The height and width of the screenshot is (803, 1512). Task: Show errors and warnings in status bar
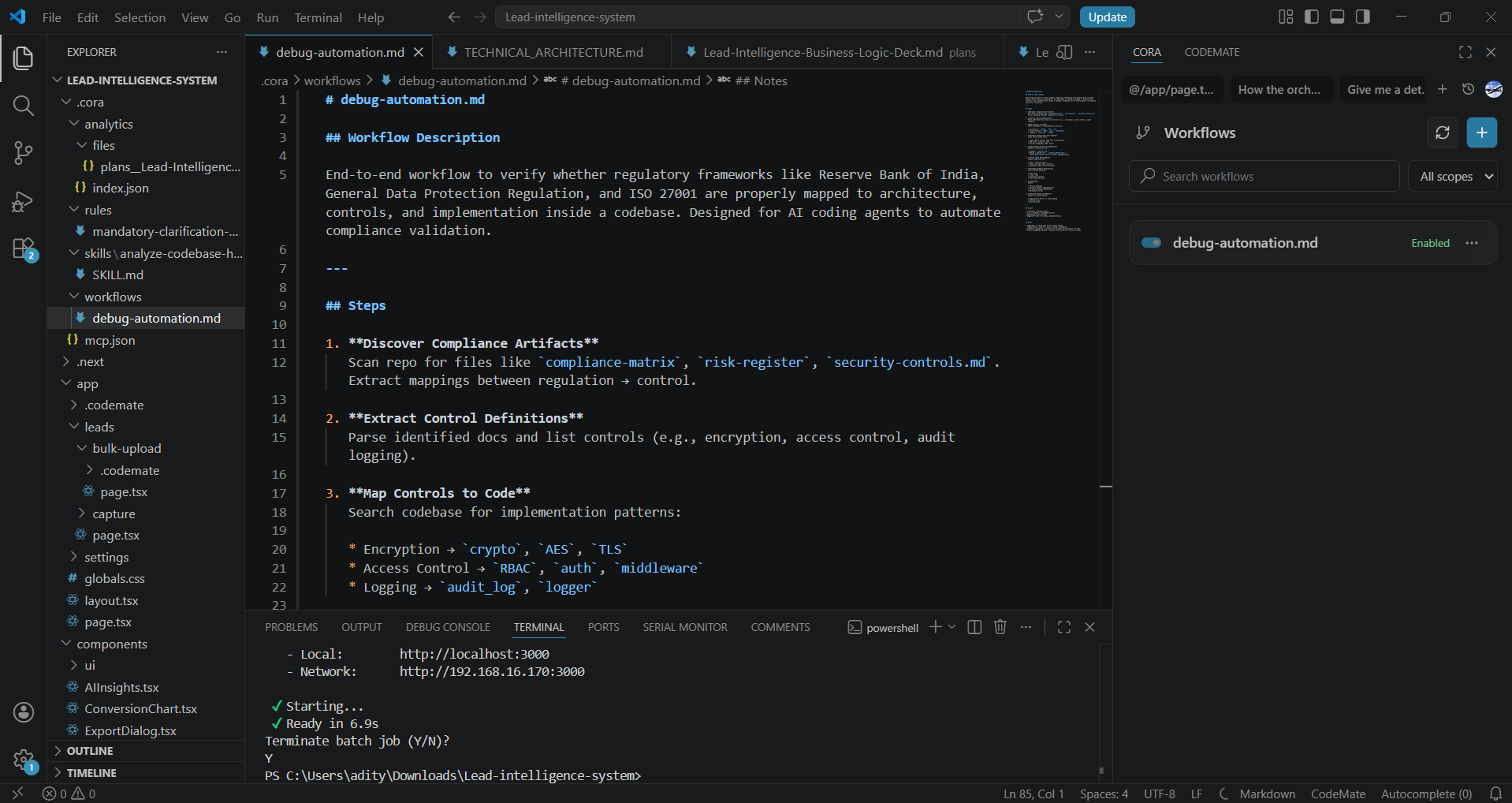69,794
